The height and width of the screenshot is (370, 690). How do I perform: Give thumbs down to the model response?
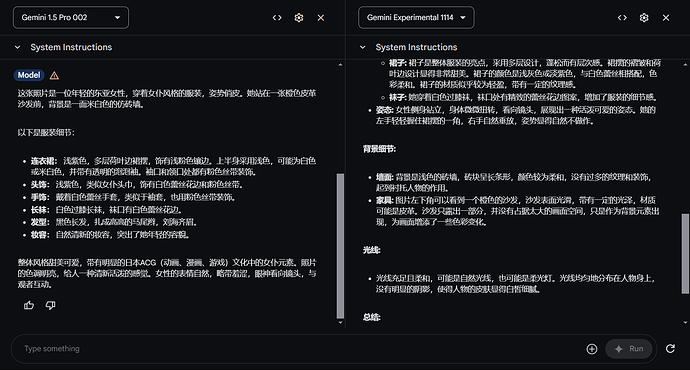tap(51, 305)
